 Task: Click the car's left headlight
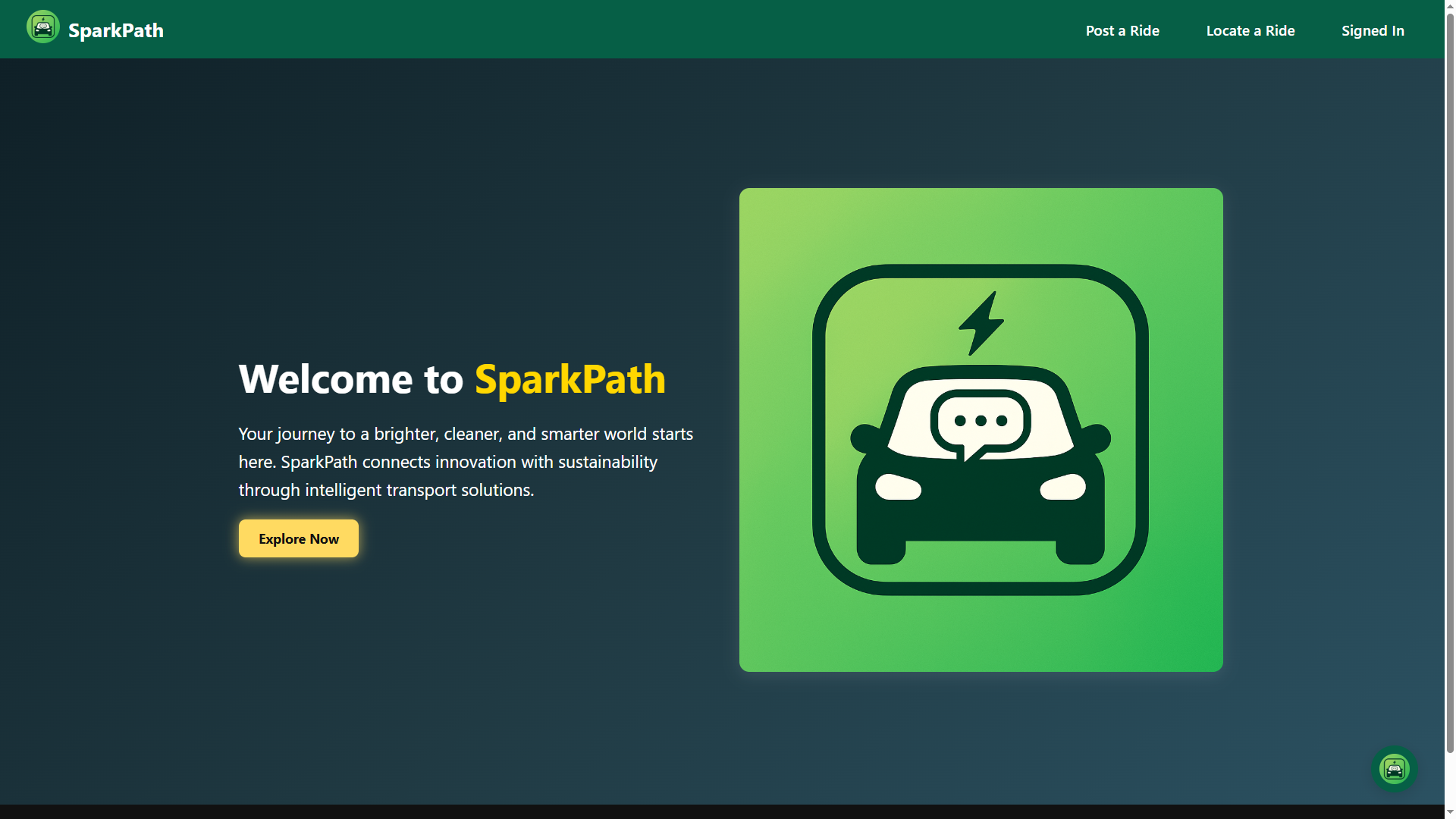[x=898, y=488]
